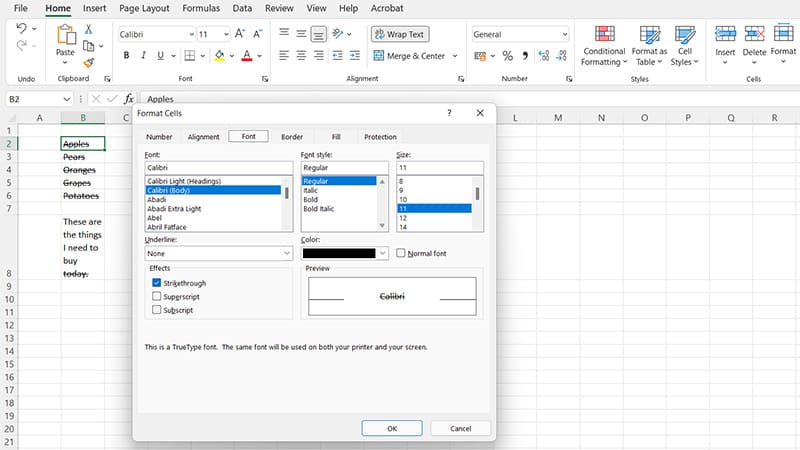Screen dimensions: 800x450
Task: Click the Insert cells icon
Action: 725,34
